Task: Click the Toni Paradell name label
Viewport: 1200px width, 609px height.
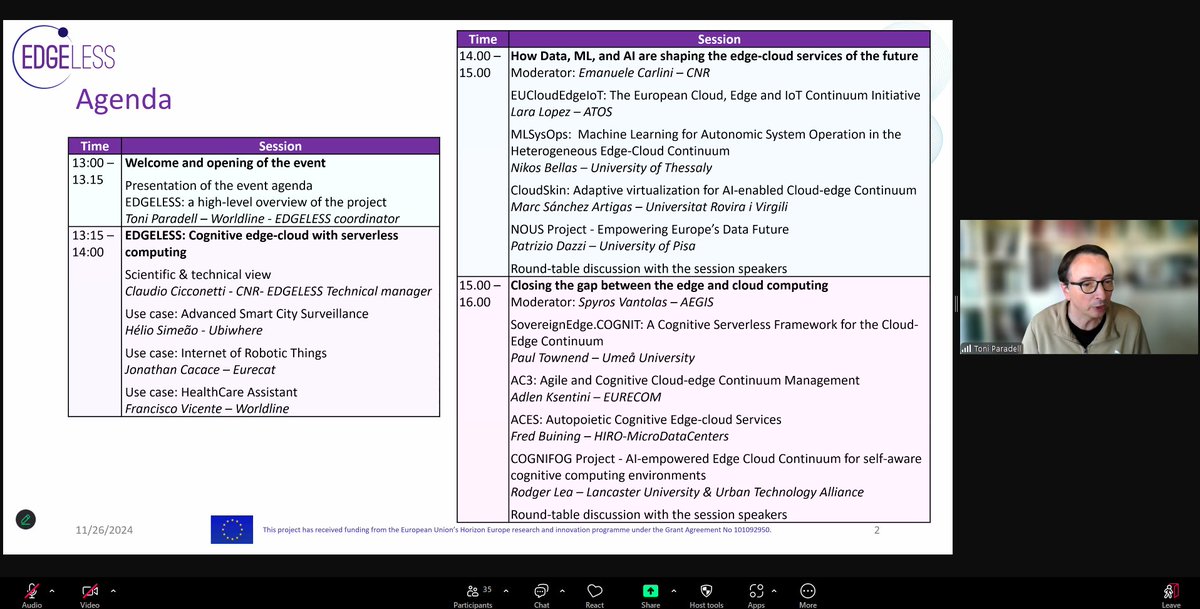Action: (990, 348)
